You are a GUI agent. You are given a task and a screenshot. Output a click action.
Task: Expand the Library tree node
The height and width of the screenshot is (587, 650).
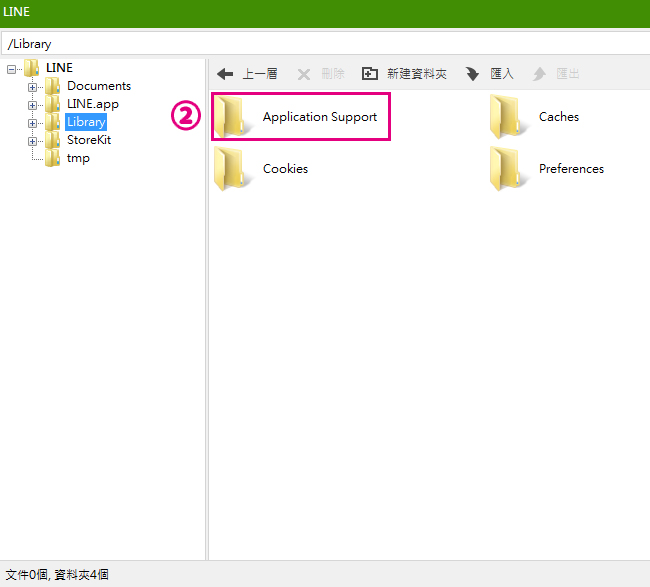[x=32, y=124]
